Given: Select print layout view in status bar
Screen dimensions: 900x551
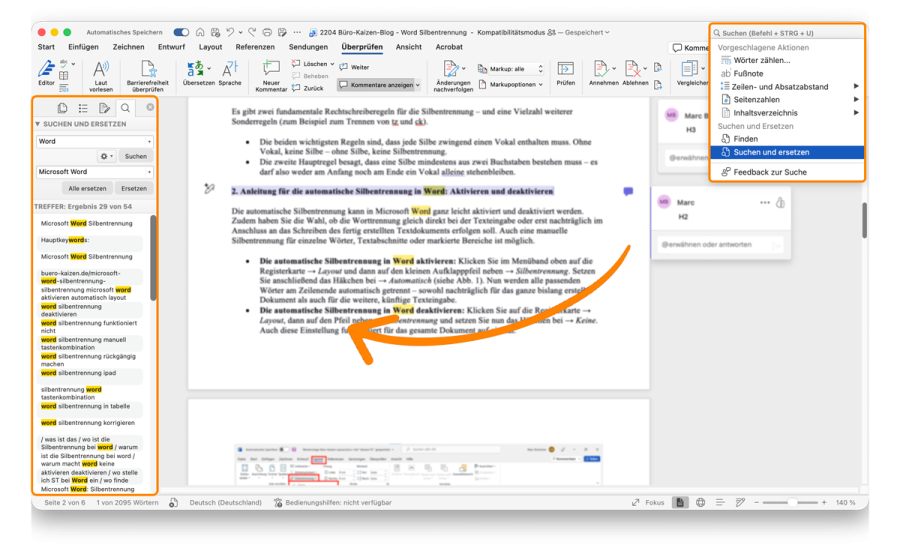Looking at the screenshot, I should pos(680,502).
